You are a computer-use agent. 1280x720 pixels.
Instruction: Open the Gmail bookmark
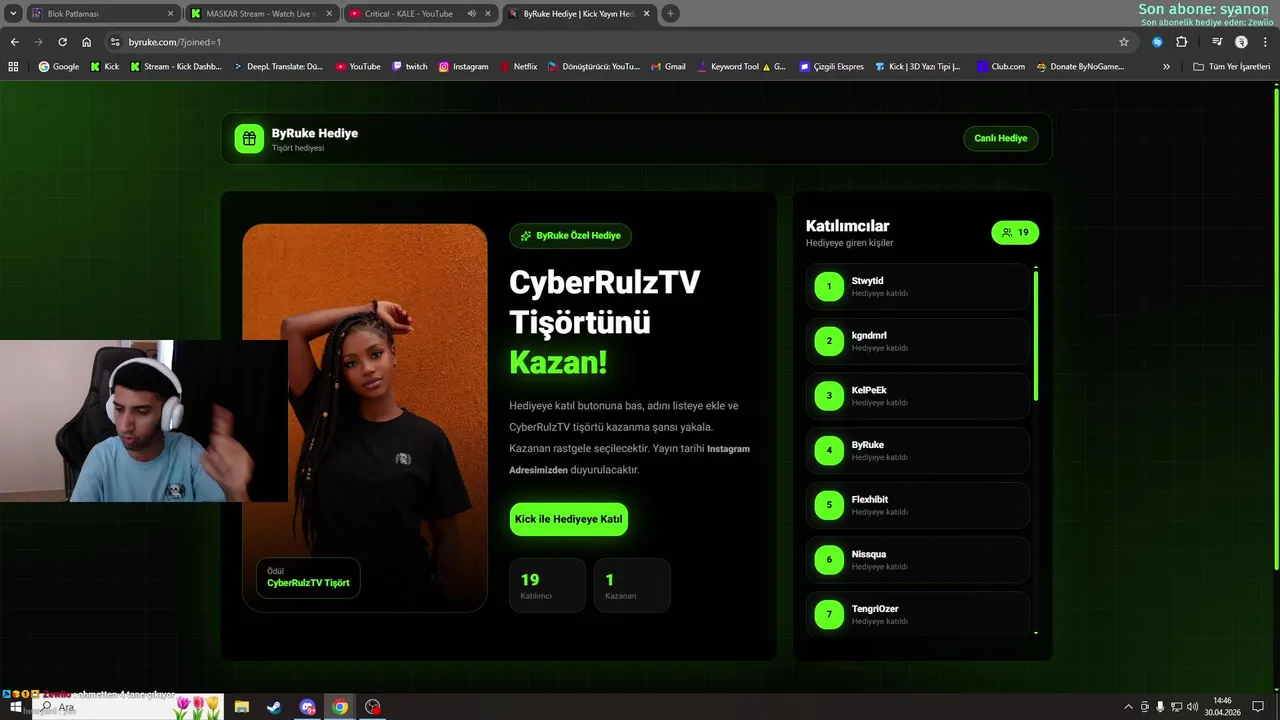[x=668, y=67]
